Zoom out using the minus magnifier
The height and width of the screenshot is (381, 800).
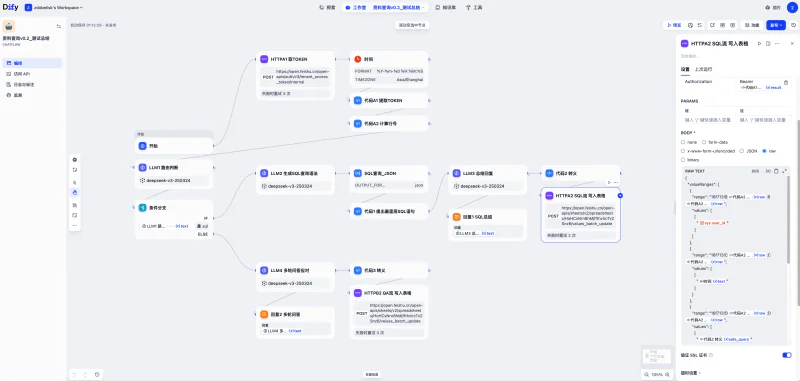coord(647,375)
